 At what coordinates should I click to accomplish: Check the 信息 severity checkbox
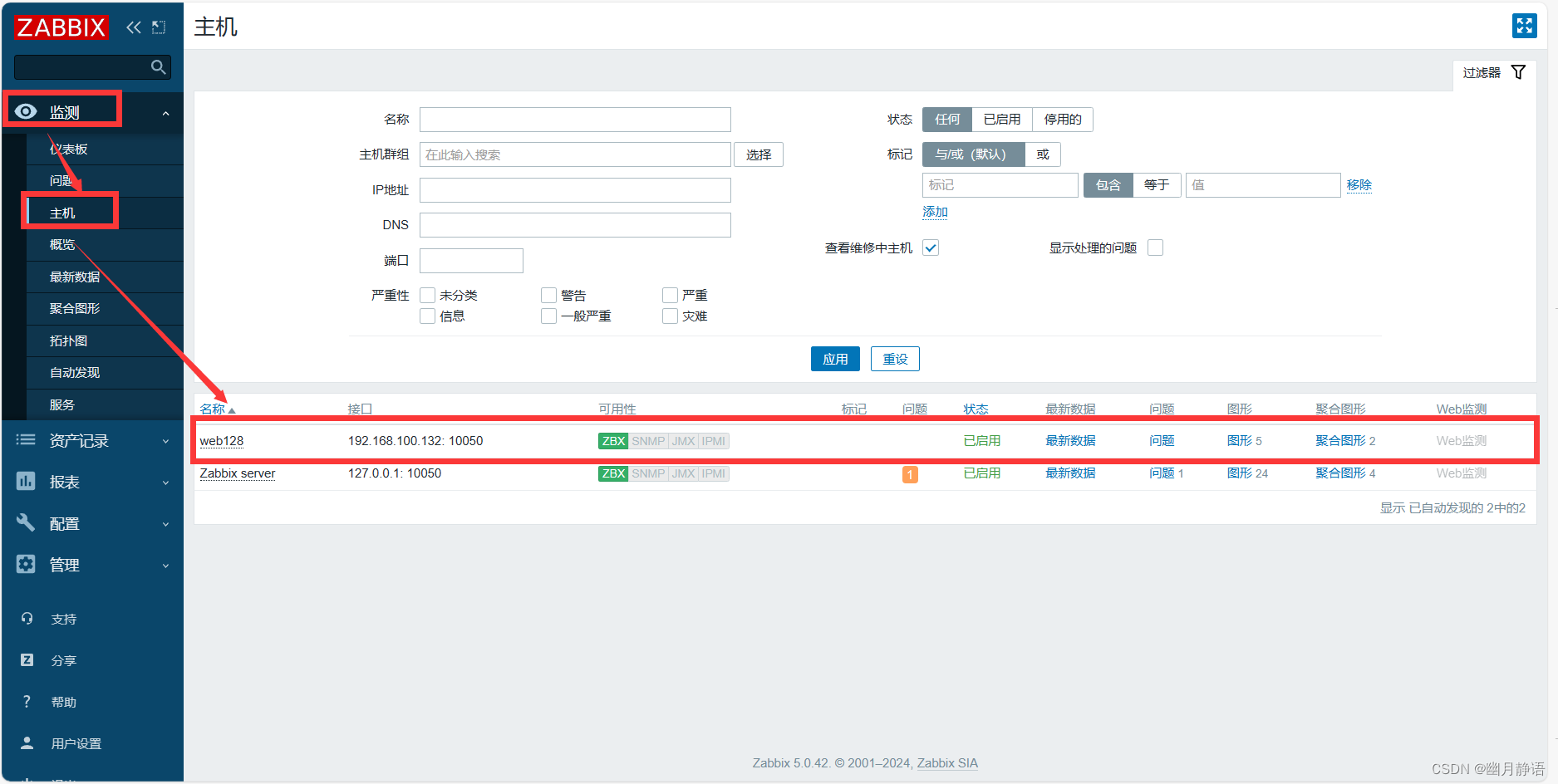pos(428,316)
